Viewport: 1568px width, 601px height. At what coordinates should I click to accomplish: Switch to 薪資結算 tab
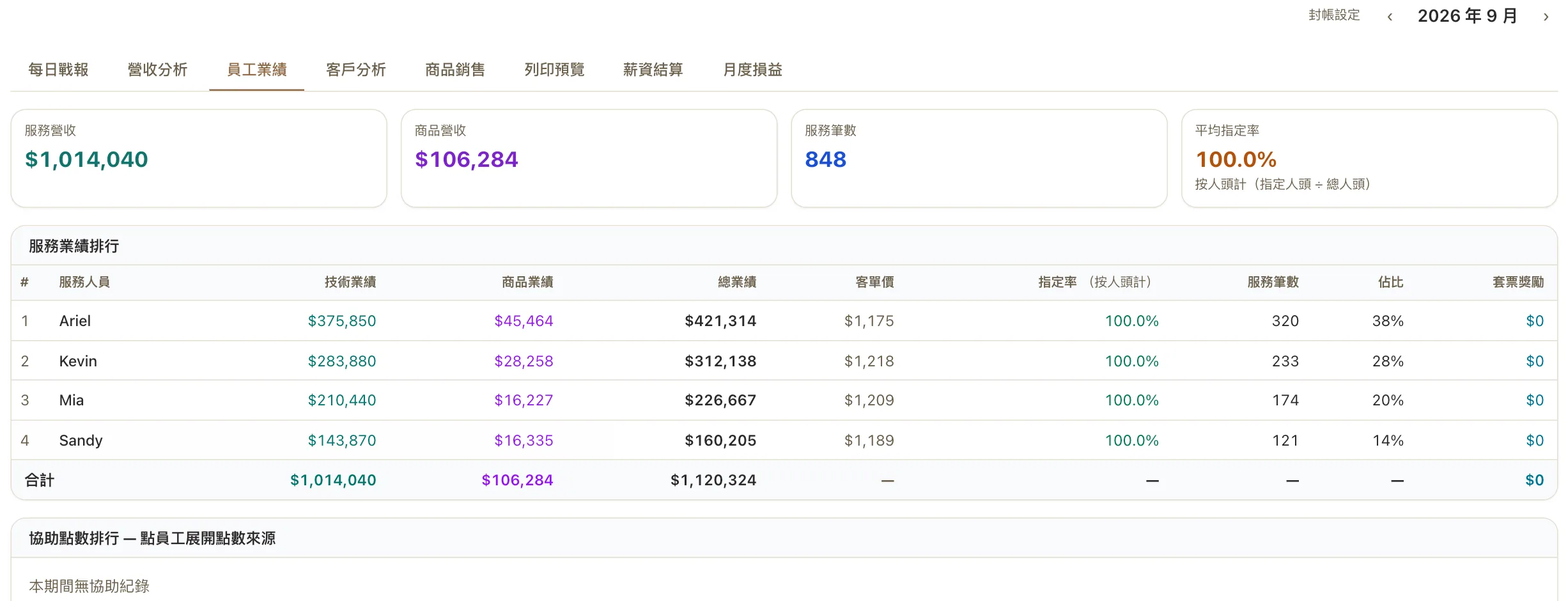[653, 69]
